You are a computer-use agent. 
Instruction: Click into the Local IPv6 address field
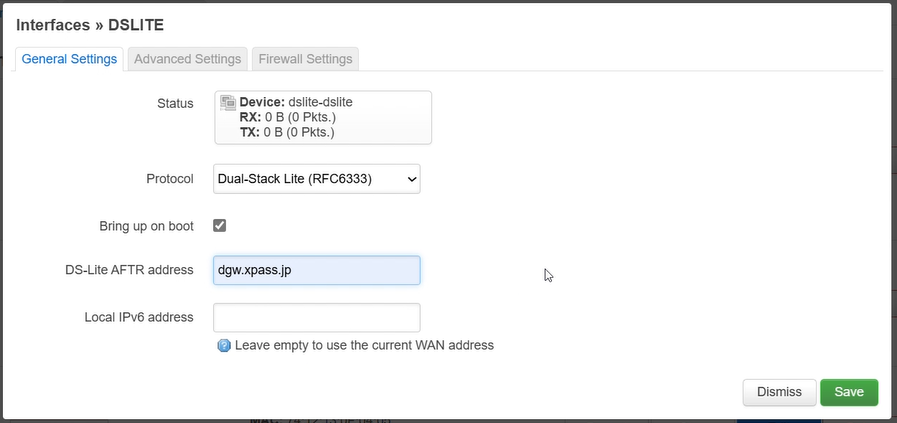[316, 317]
